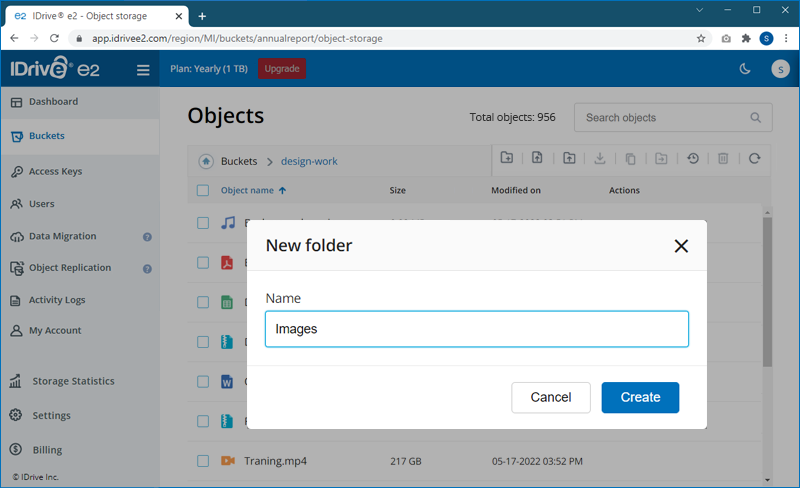This screenshot has height=488, width=800.
Task: Click the upload folder toolbar icon
Action: (x=569, y=158)
